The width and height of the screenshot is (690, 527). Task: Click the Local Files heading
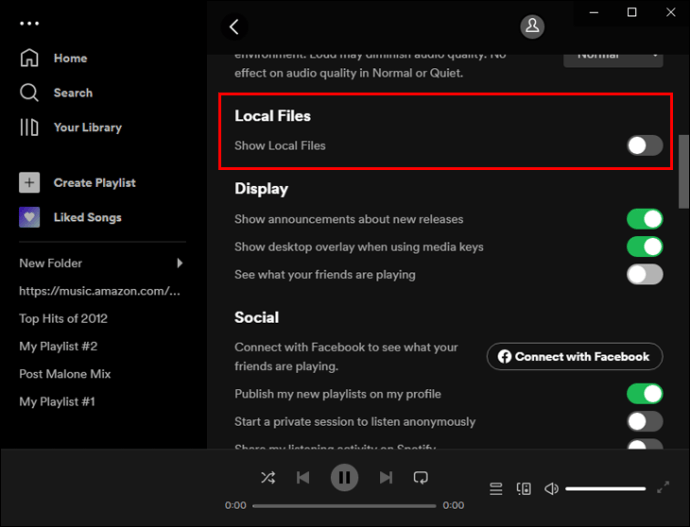272,116
